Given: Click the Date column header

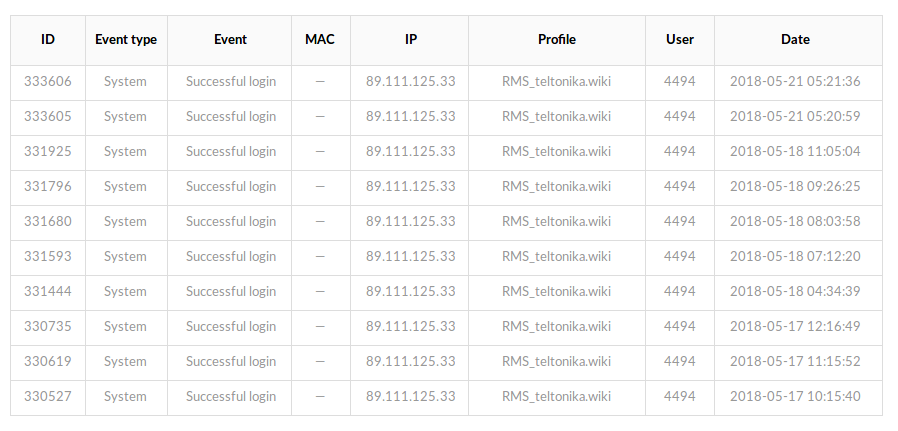Looking at the screenshot, I should [x=795, y=40].
